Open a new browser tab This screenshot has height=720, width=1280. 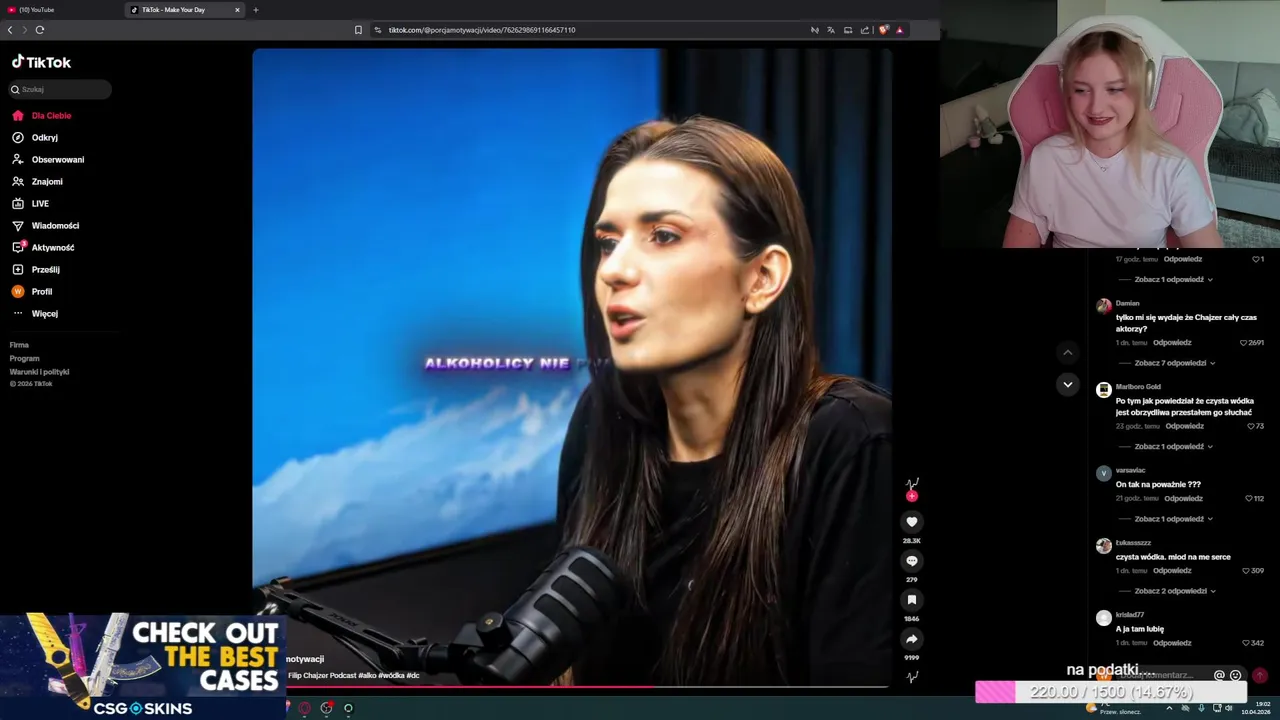[255, 10]
